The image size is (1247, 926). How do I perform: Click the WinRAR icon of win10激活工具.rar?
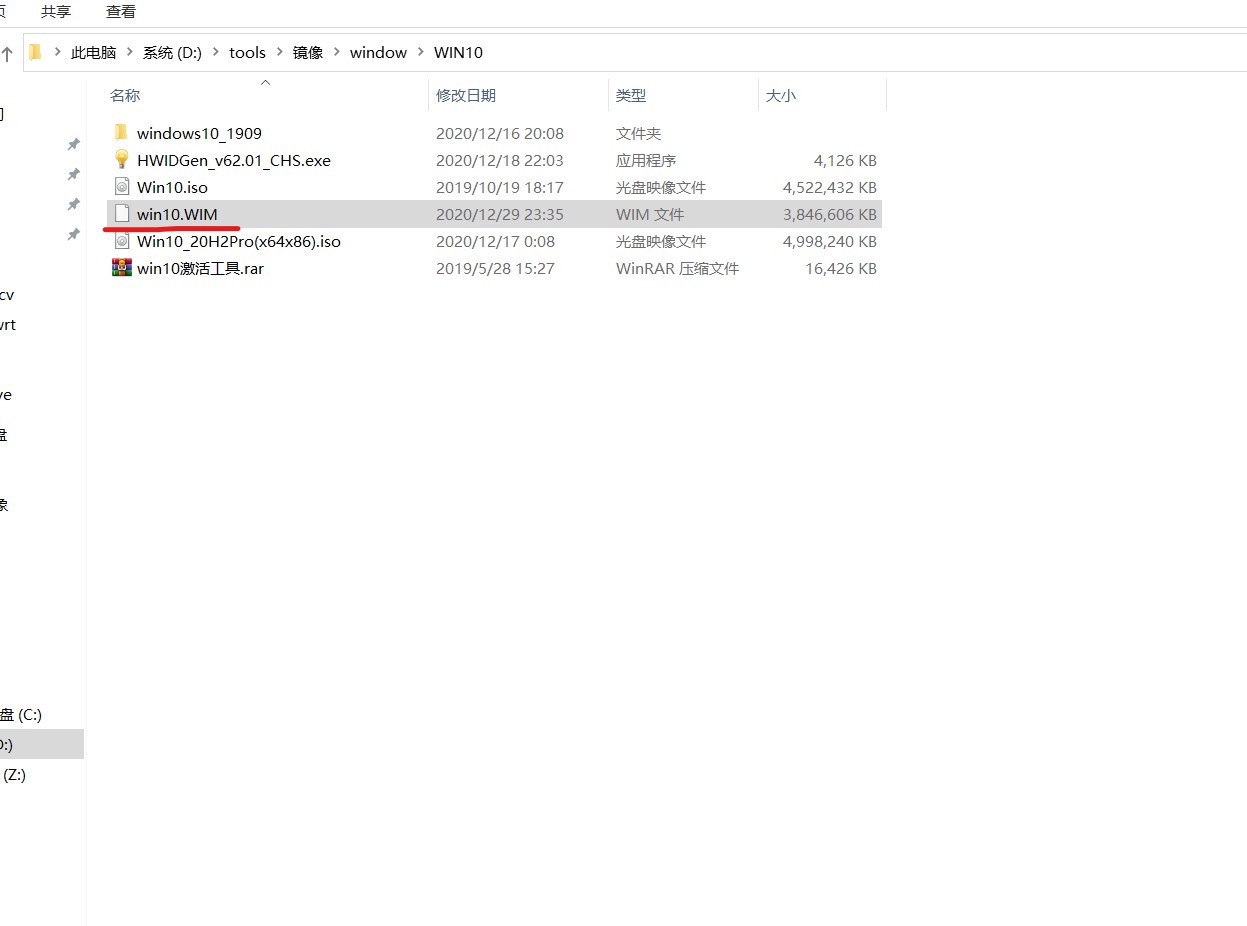121,268
